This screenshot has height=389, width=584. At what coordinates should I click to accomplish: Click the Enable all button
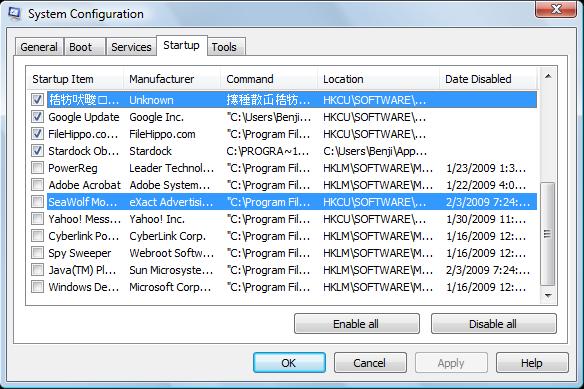(356, 324)
